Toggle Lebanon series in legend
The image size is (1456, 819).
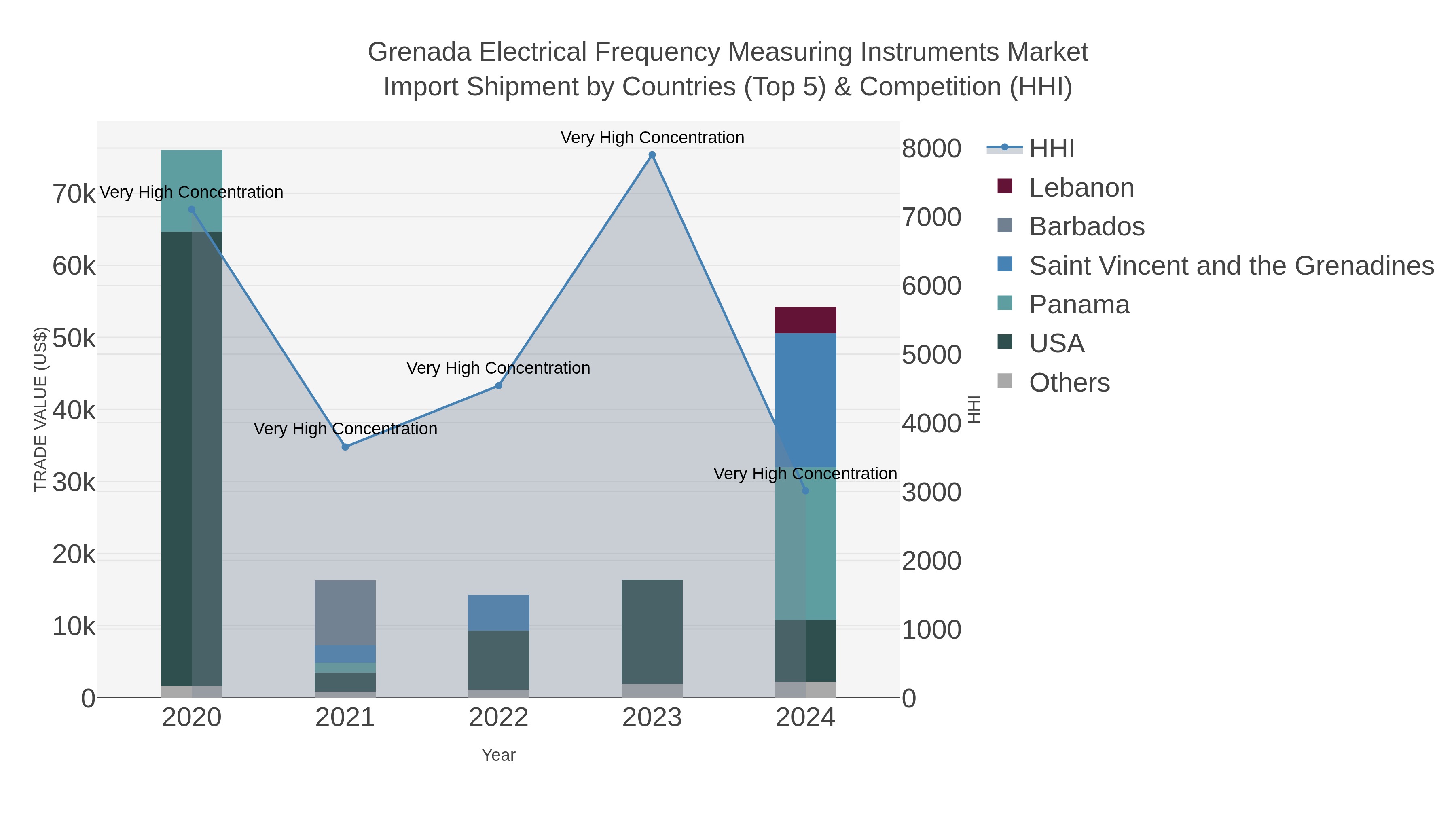pyautogui.click(x=1065, y=188)
